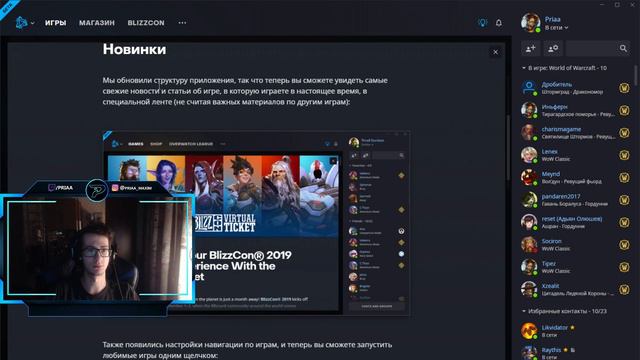Open the three-dots more menu in navigation
The height and width of the screenshot is (360, 640).
182,22
